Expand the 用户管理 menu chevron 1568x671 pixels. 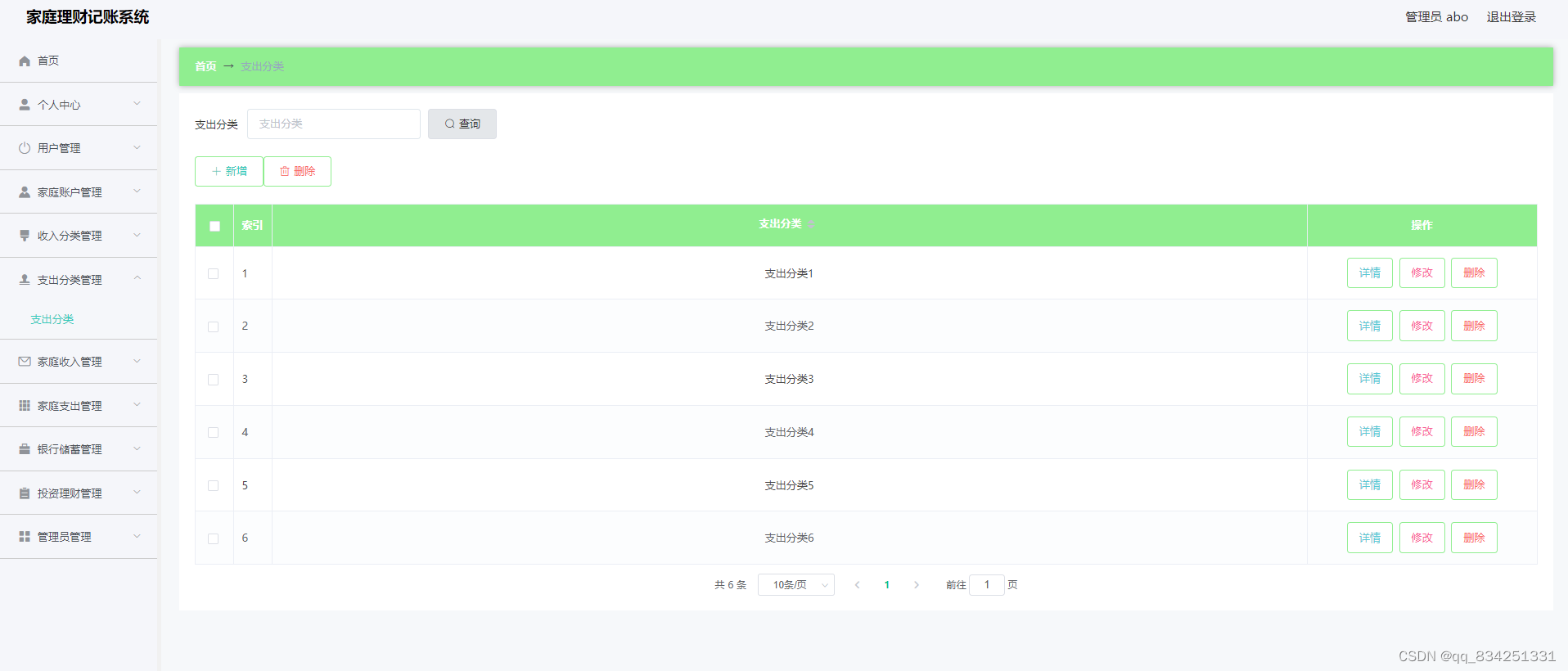point(137,147)
